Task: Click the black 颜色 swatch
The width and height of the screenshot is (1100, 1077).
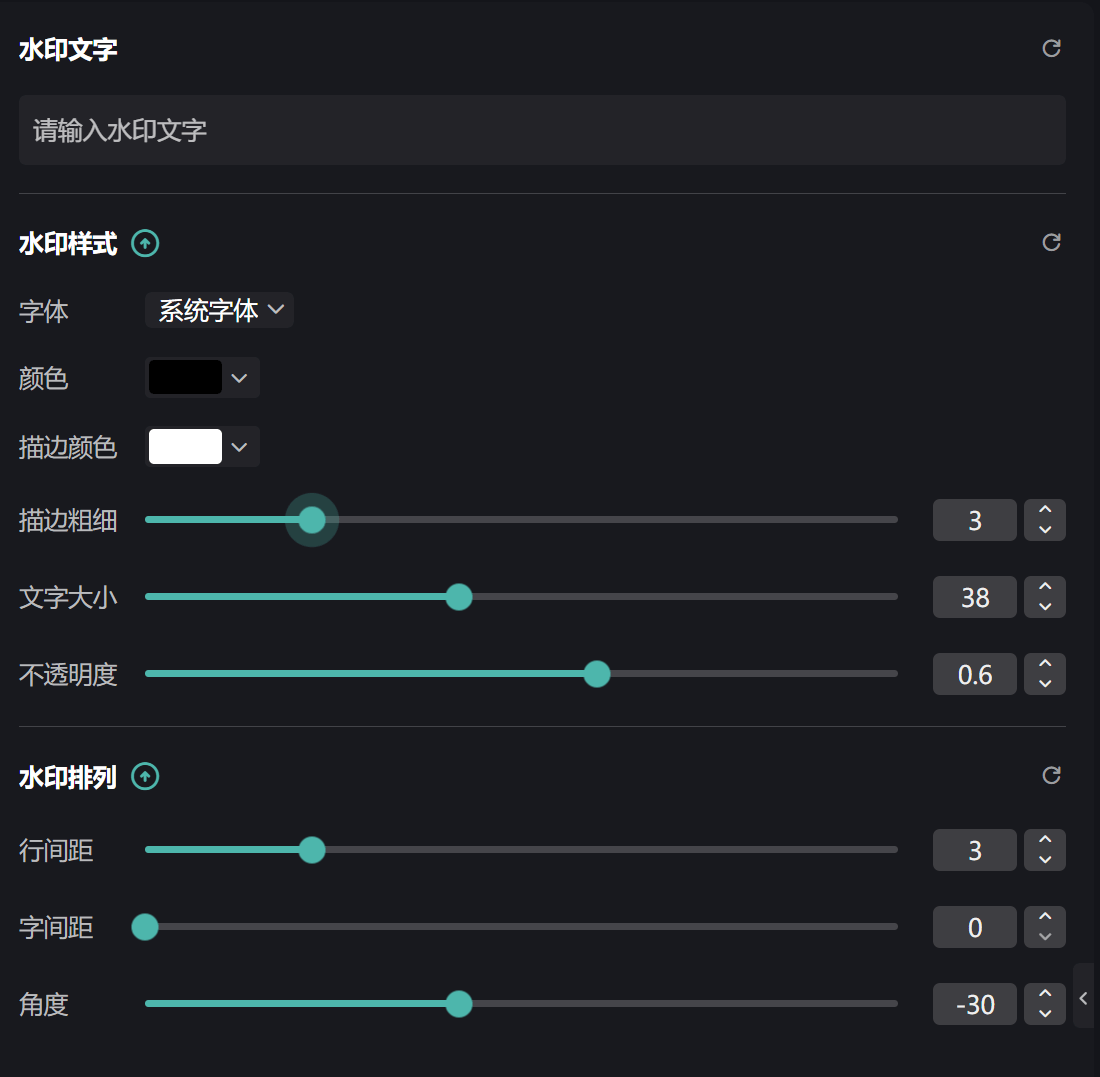Action: point(185,378)
